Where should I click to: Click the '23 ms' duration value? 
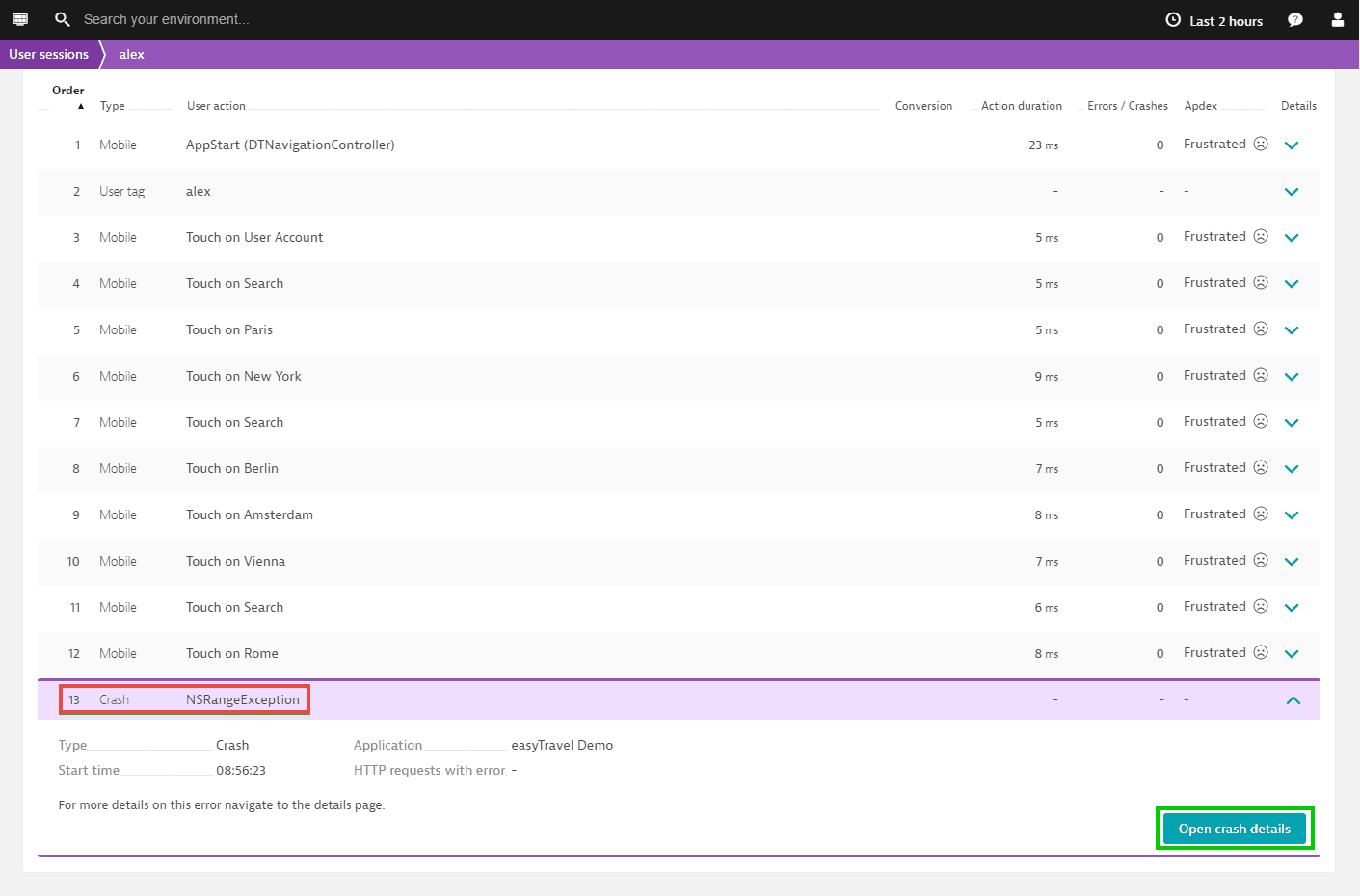point(1043,145)
